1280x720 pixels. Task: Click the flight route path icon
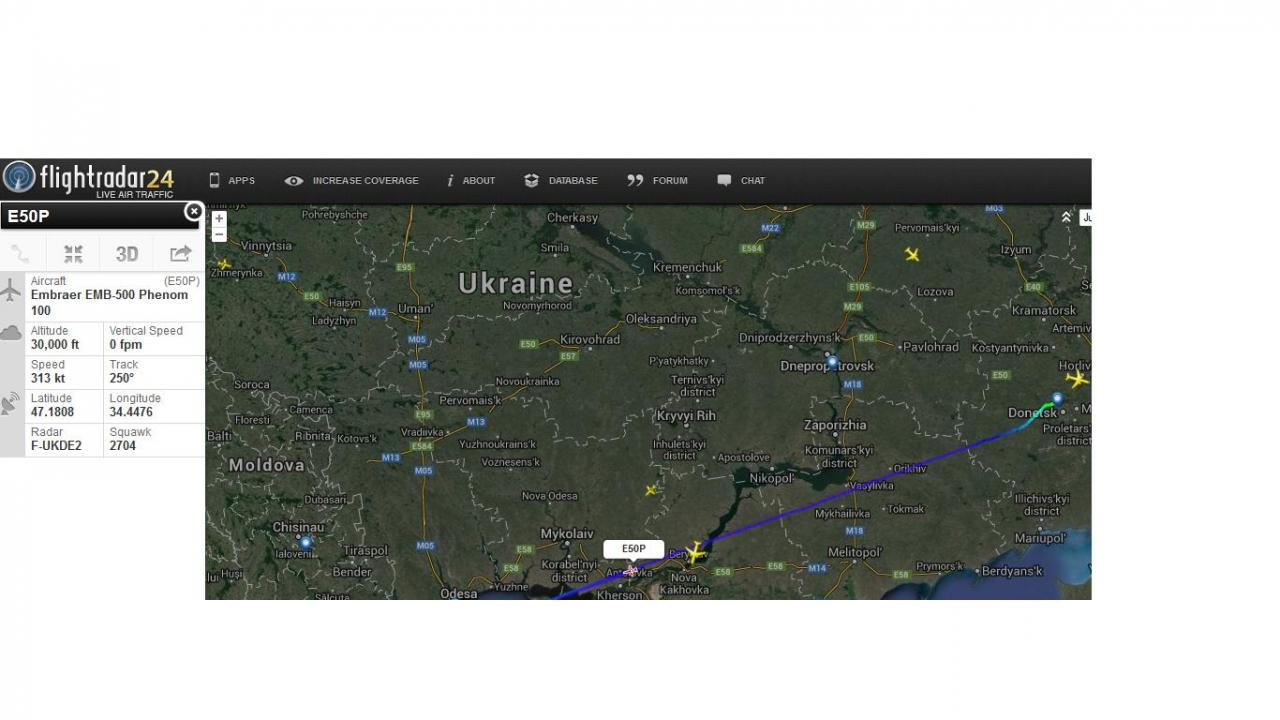tap(20, 254)
